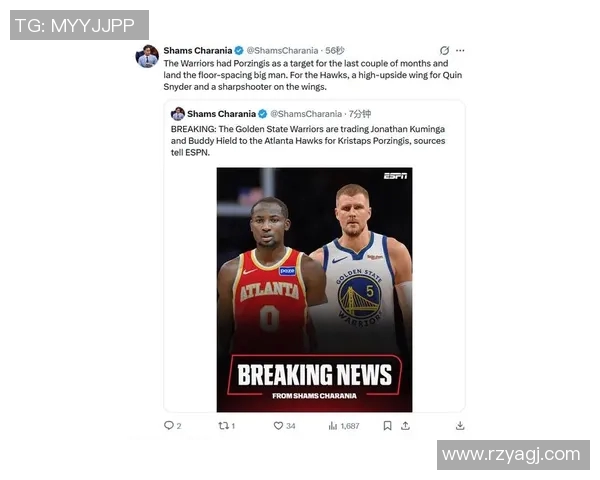Click the quoted tweet author name
This screenshot has height=480, width=600.
click(222, 114)
